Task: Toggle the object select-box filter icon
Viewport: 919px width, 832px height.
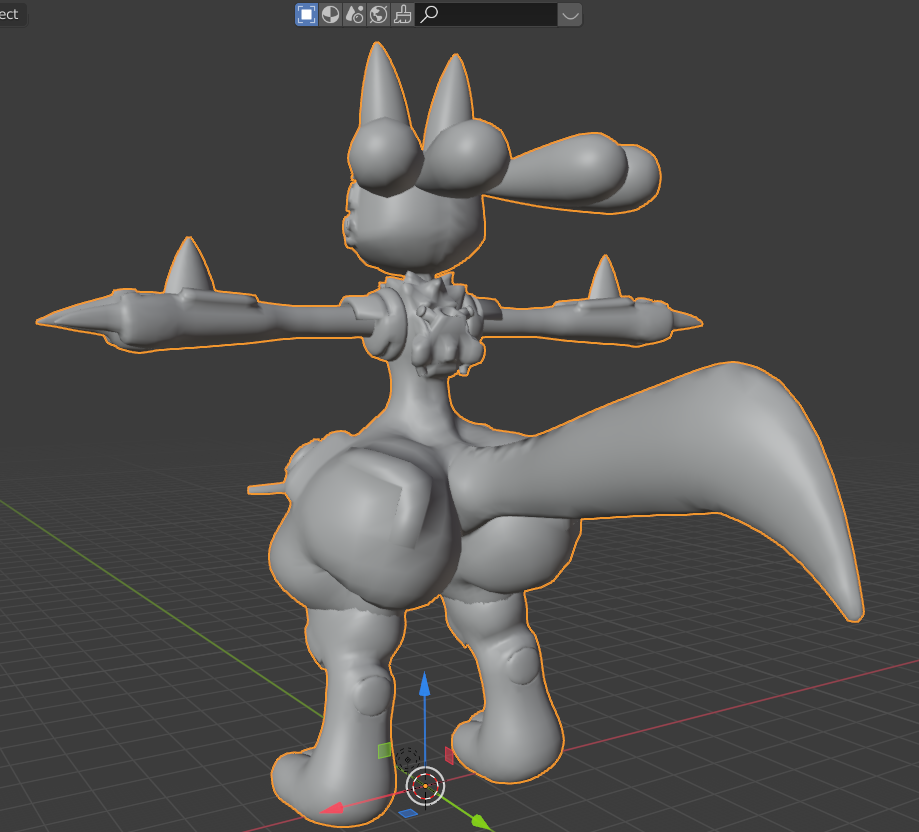Action: point(307,14)
